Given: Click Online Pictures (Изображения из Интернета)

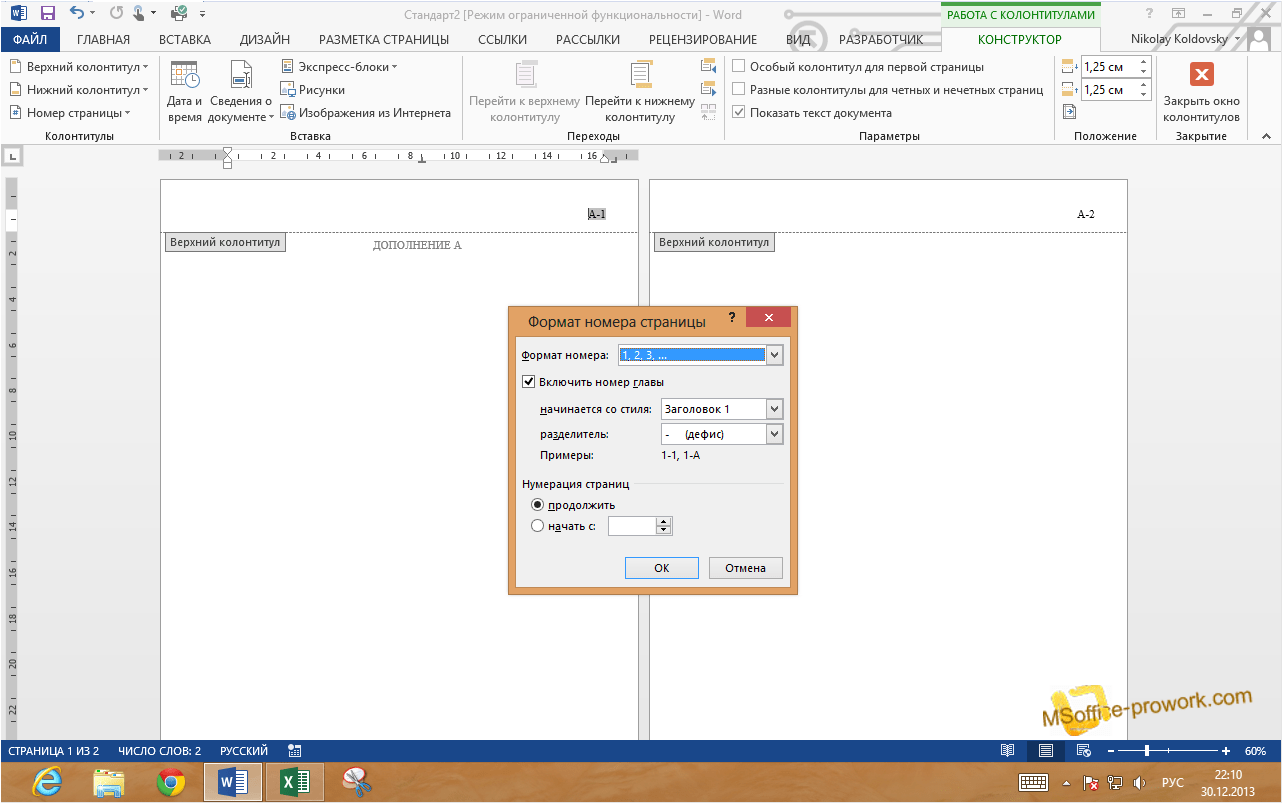Looking at the screenshot, I should [x=288, y=113].
